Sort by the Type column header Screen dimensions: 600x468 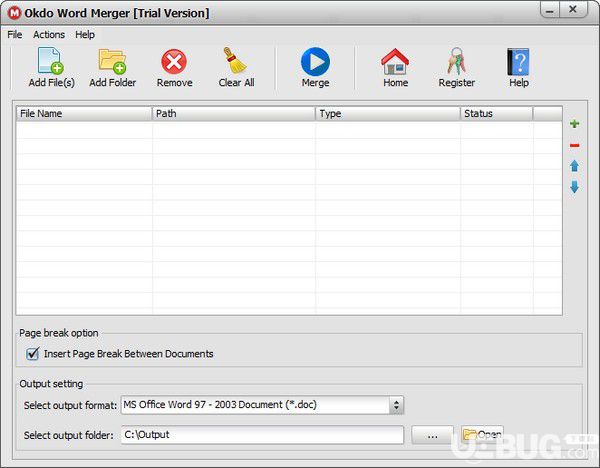pos(388,114)
